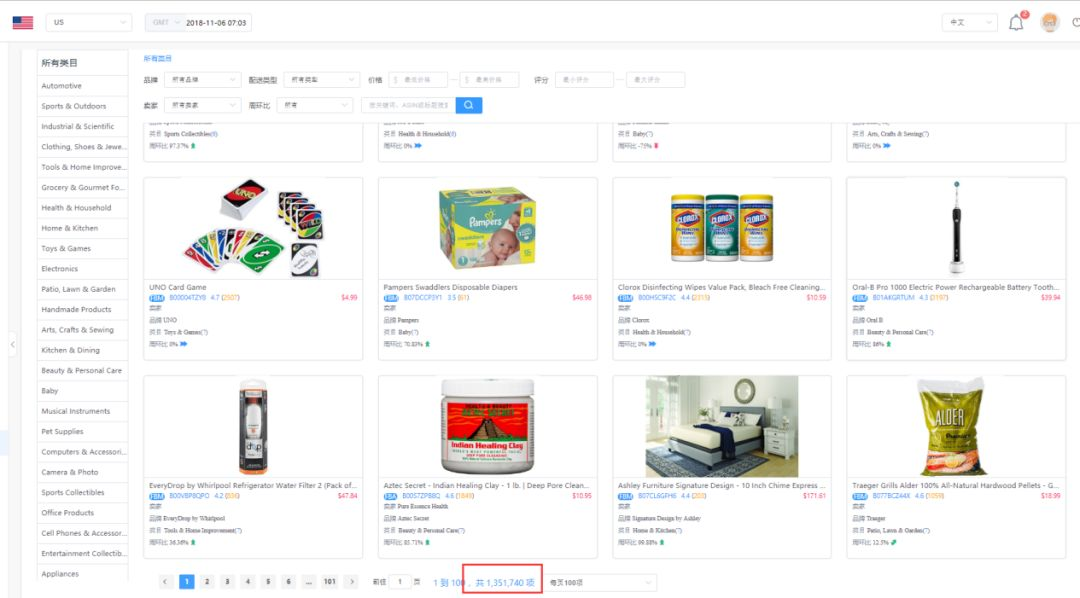Select the Pet Supplies category
This screenshot has width=1080, height=598.
[63, 431]
